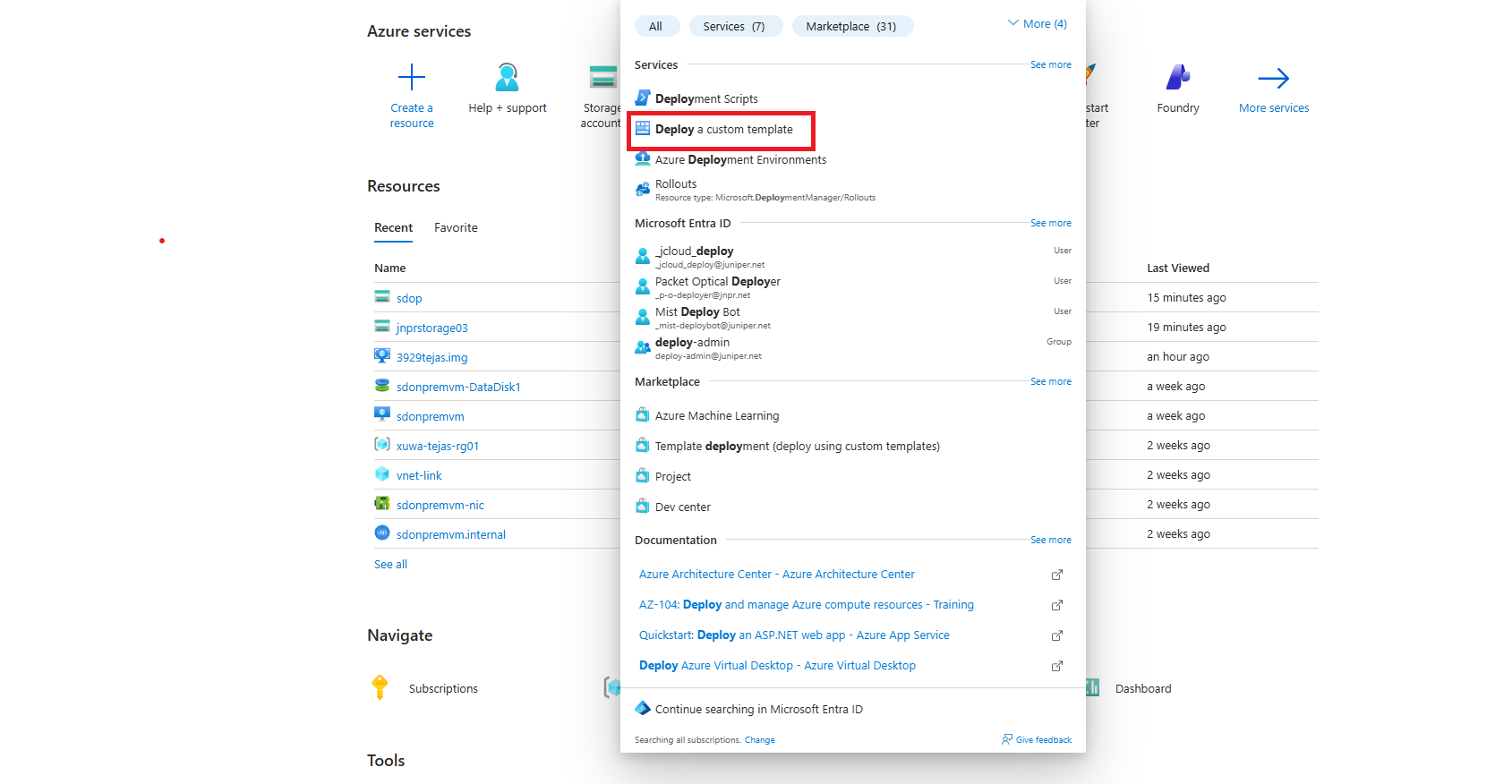Open Deploy Azure Virtual Desktop documentation link
Viewport: 1512px width, 784px height.
777,666
